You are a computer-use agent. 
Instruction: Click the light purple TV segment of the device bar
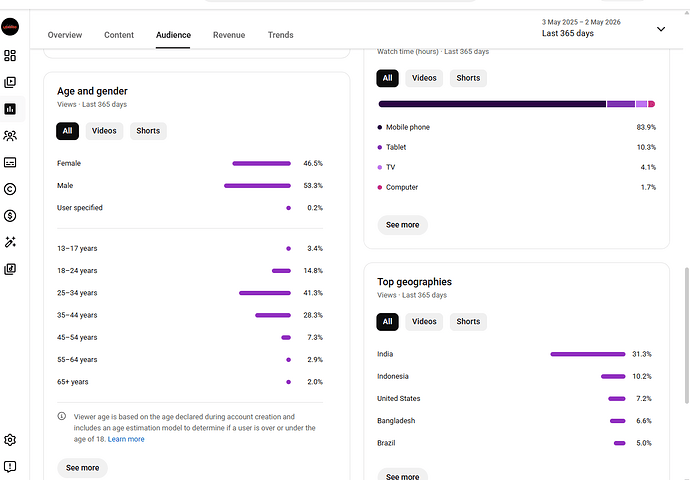641,104
